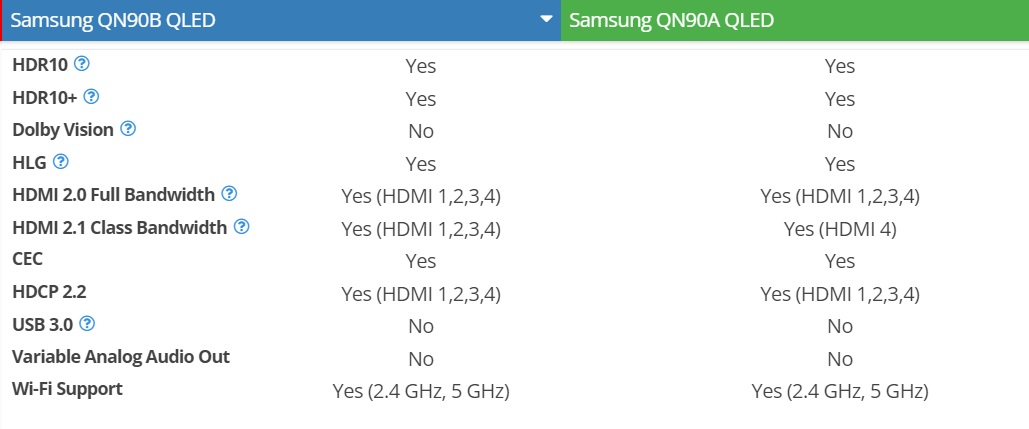This screenshot has width=1029, height=429.
Task: Open the HLG info icon
Action: coord(60,161)
